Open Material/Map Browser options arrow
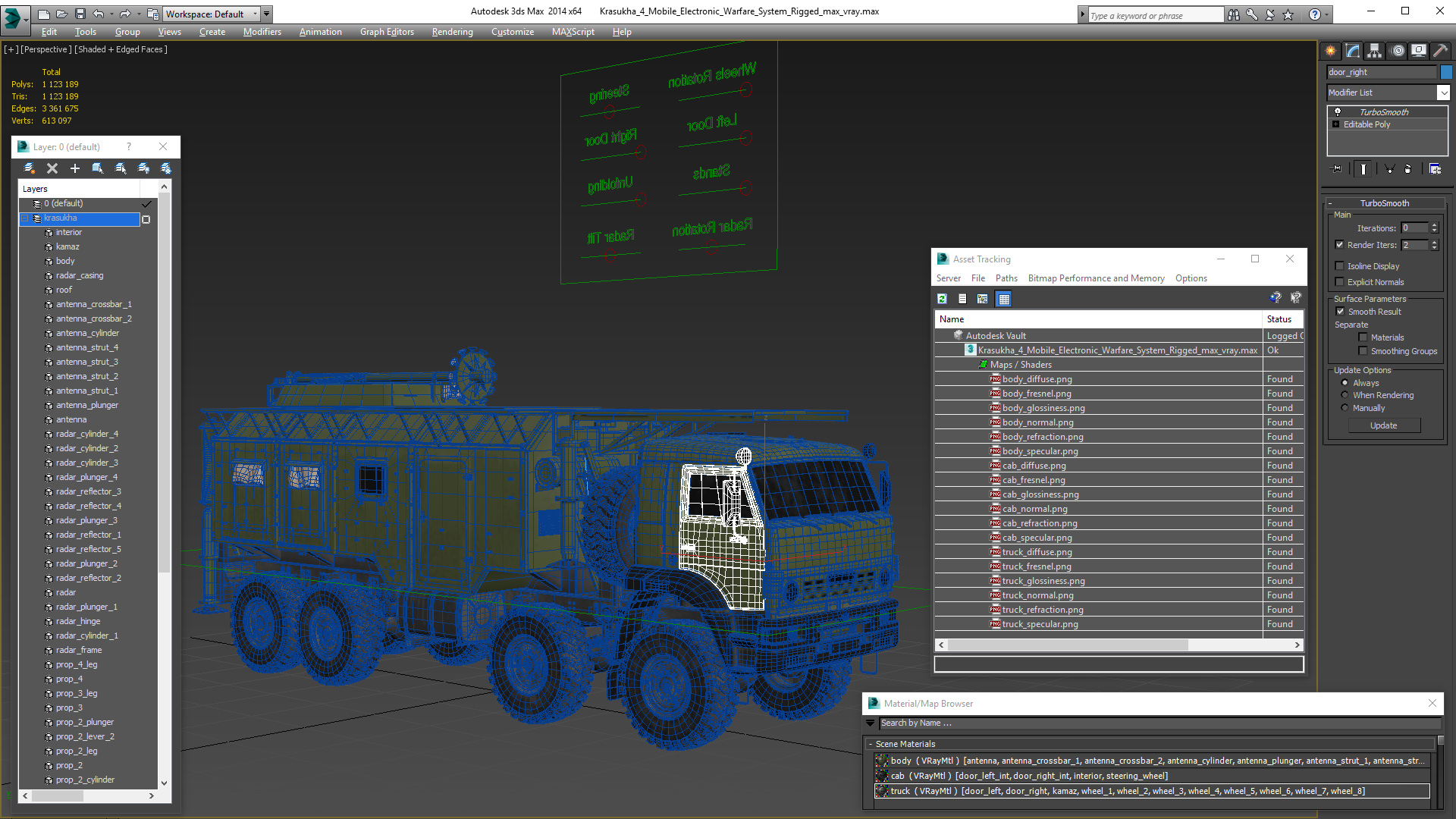Viewport: 1456px width, 819px height. (871, 723)
